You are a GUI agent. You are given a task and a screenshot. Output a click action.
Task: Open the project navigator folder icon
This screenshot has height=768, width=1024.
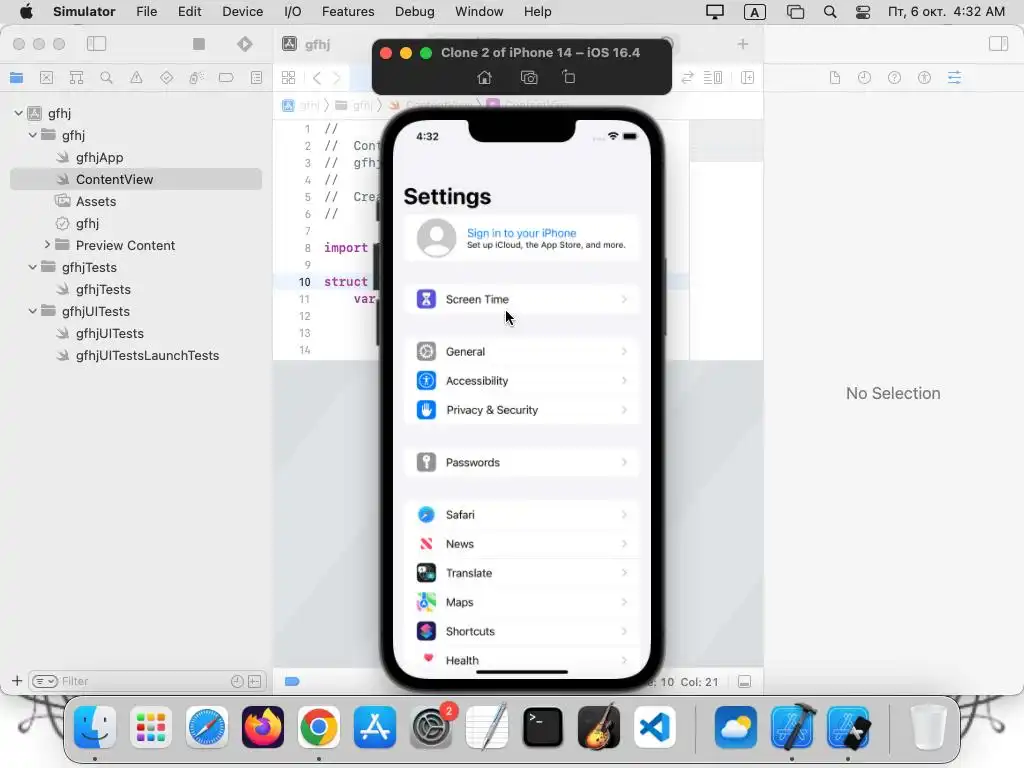(x=16, y=78)
